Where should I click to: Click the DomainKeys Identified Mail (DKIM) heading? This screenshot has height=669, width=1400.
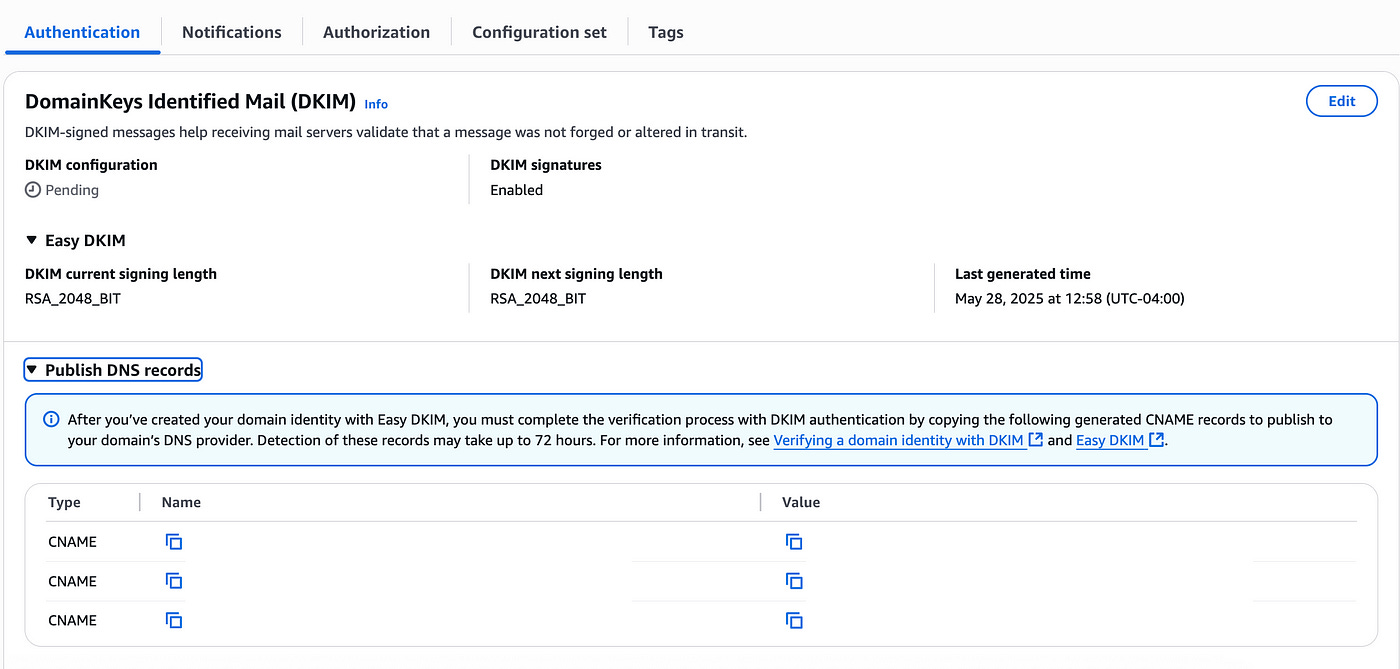pyautogui.click(x=190, y=101)
